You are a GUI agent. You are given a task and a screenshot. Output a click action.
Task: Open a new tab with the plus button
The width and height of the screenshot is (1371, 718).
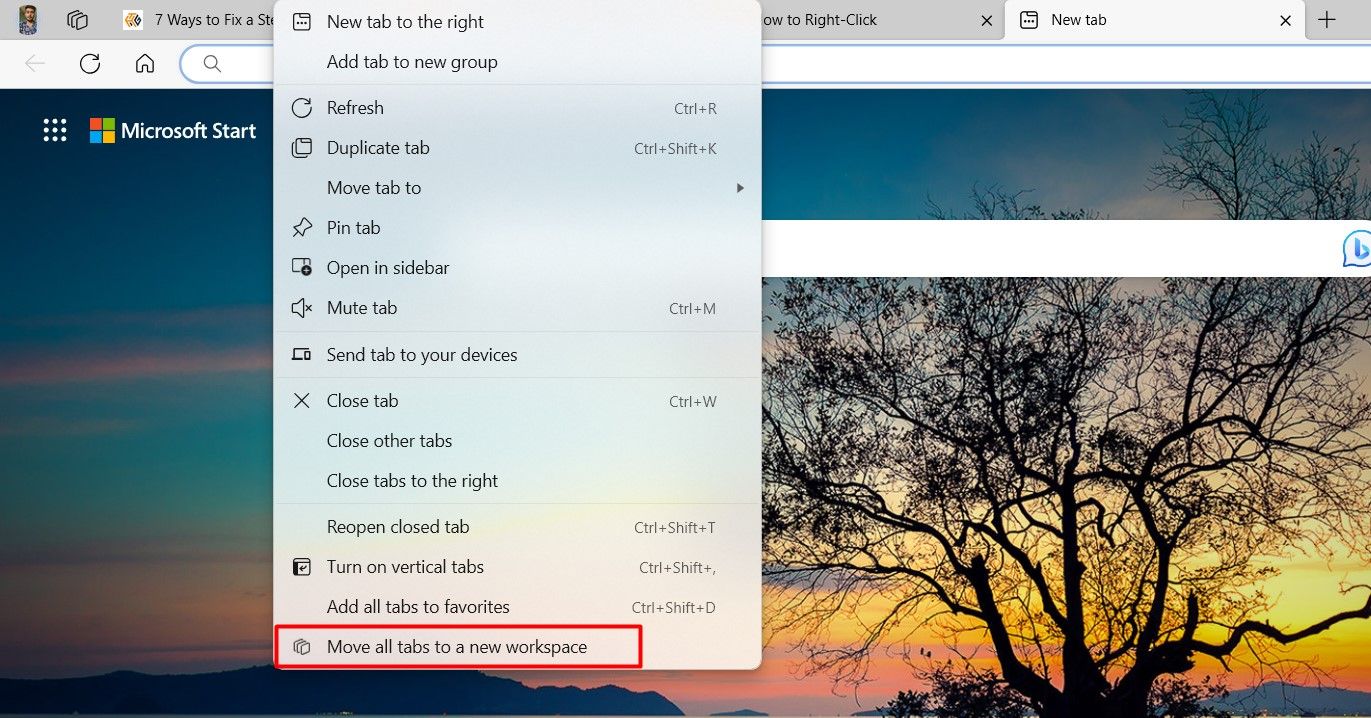point(1327,20)
